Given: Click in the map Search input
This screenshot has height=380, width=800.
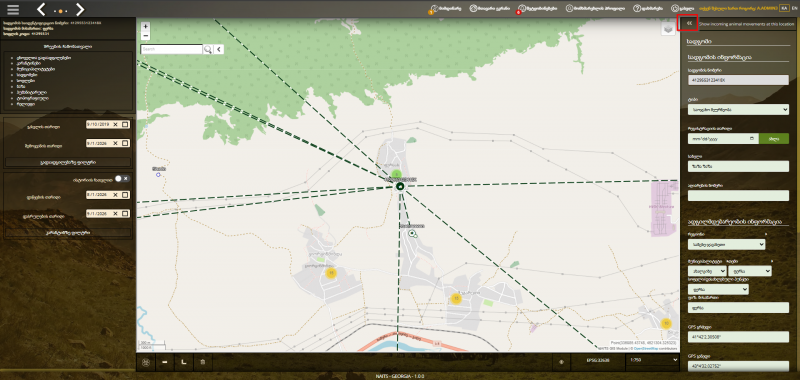Looking at the screenshot, I should click(x=172, y=49).
